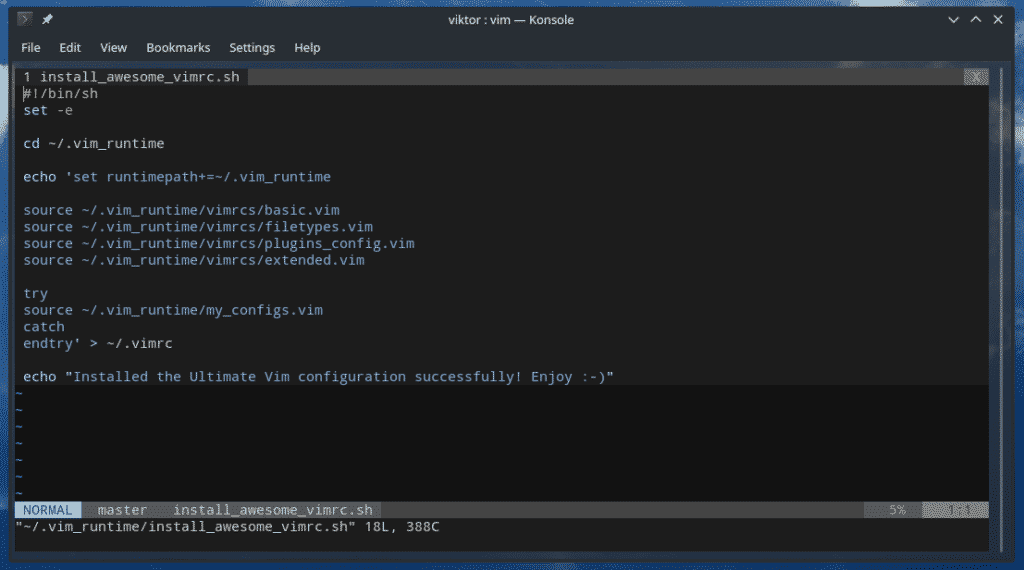Click the 18L, 388C file info message

tap(402, 527)
